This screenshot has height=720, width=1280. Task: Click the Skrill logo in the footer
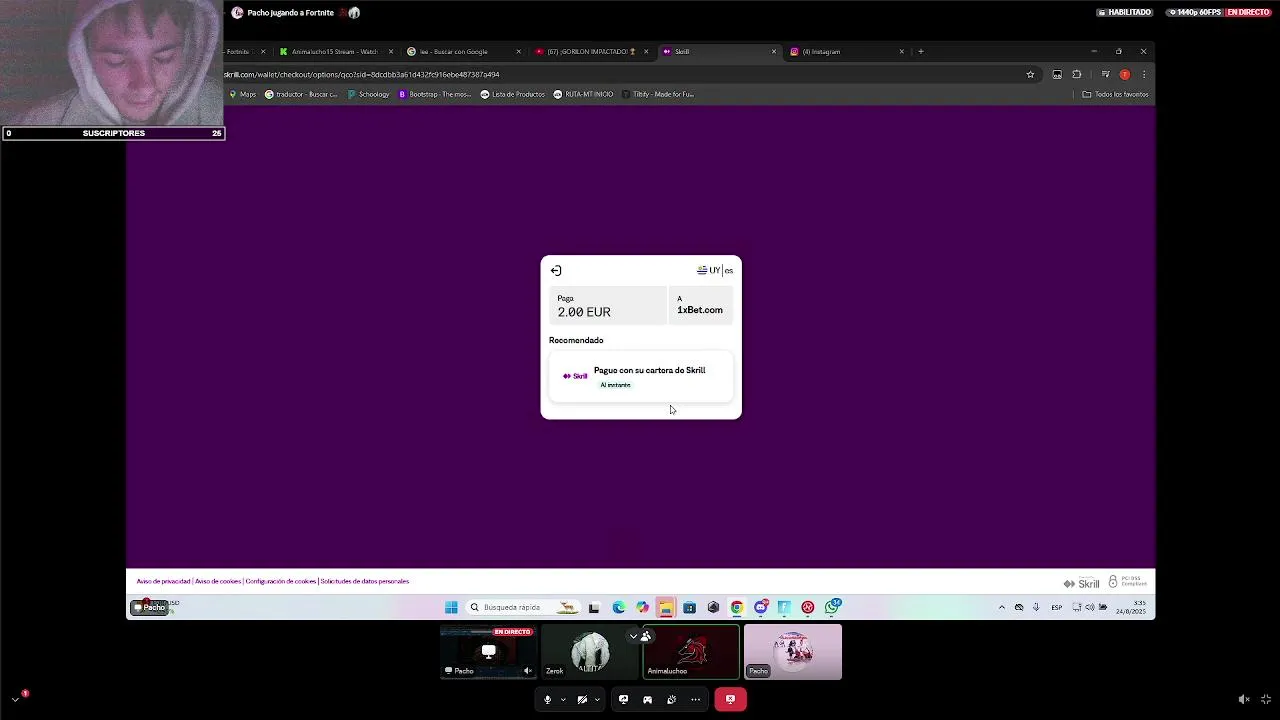point(1082,583)
